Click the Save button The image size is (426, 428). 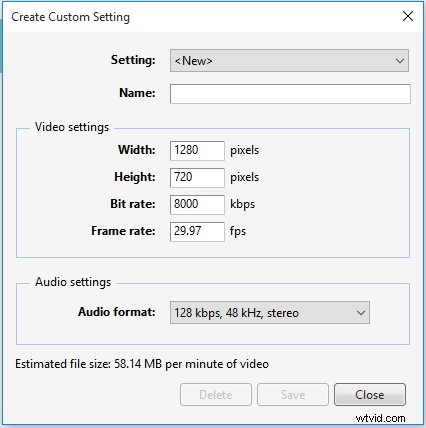293,395
